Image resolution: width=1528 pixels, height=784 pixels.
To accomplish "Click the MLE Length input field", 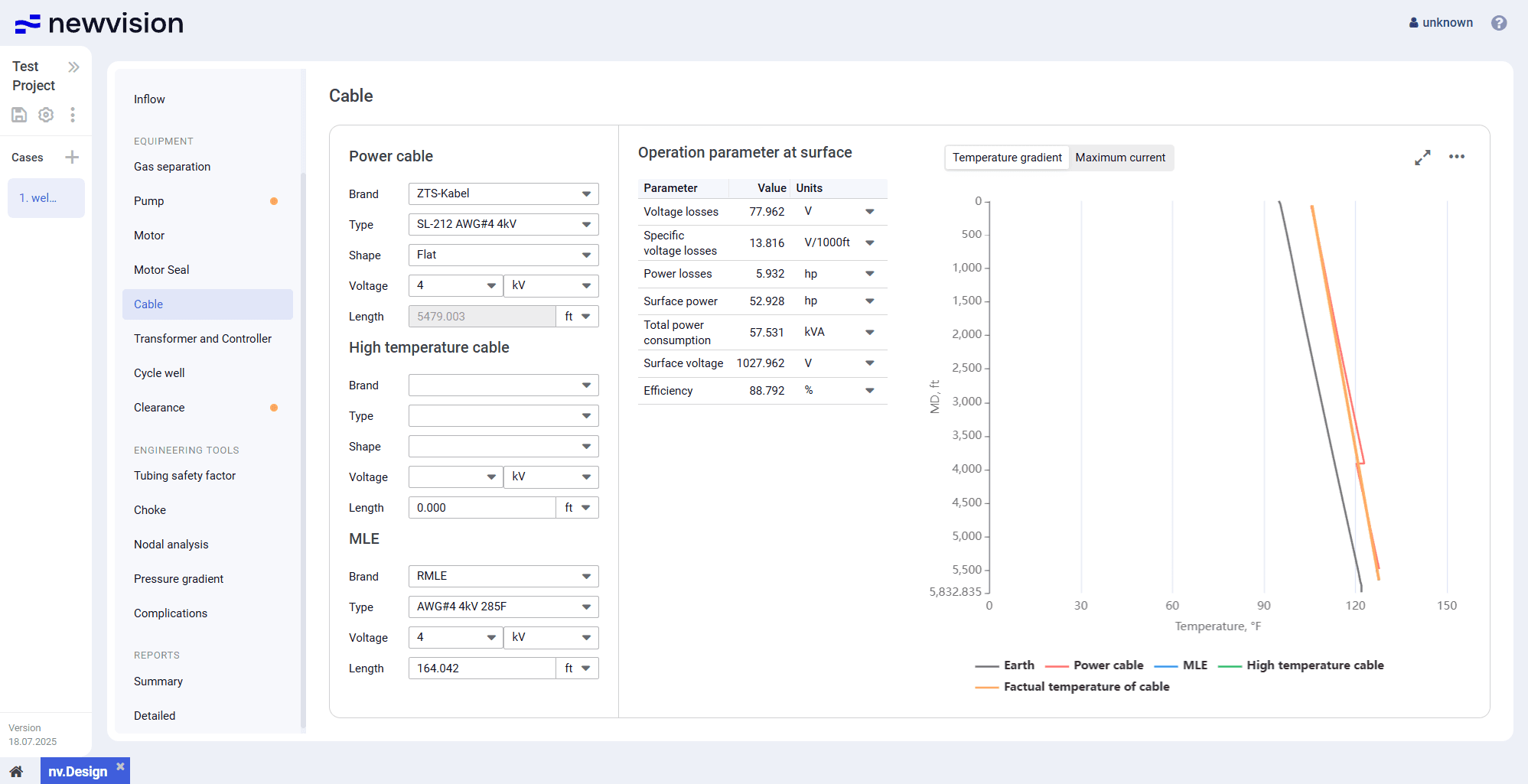I will pos(482,669).
